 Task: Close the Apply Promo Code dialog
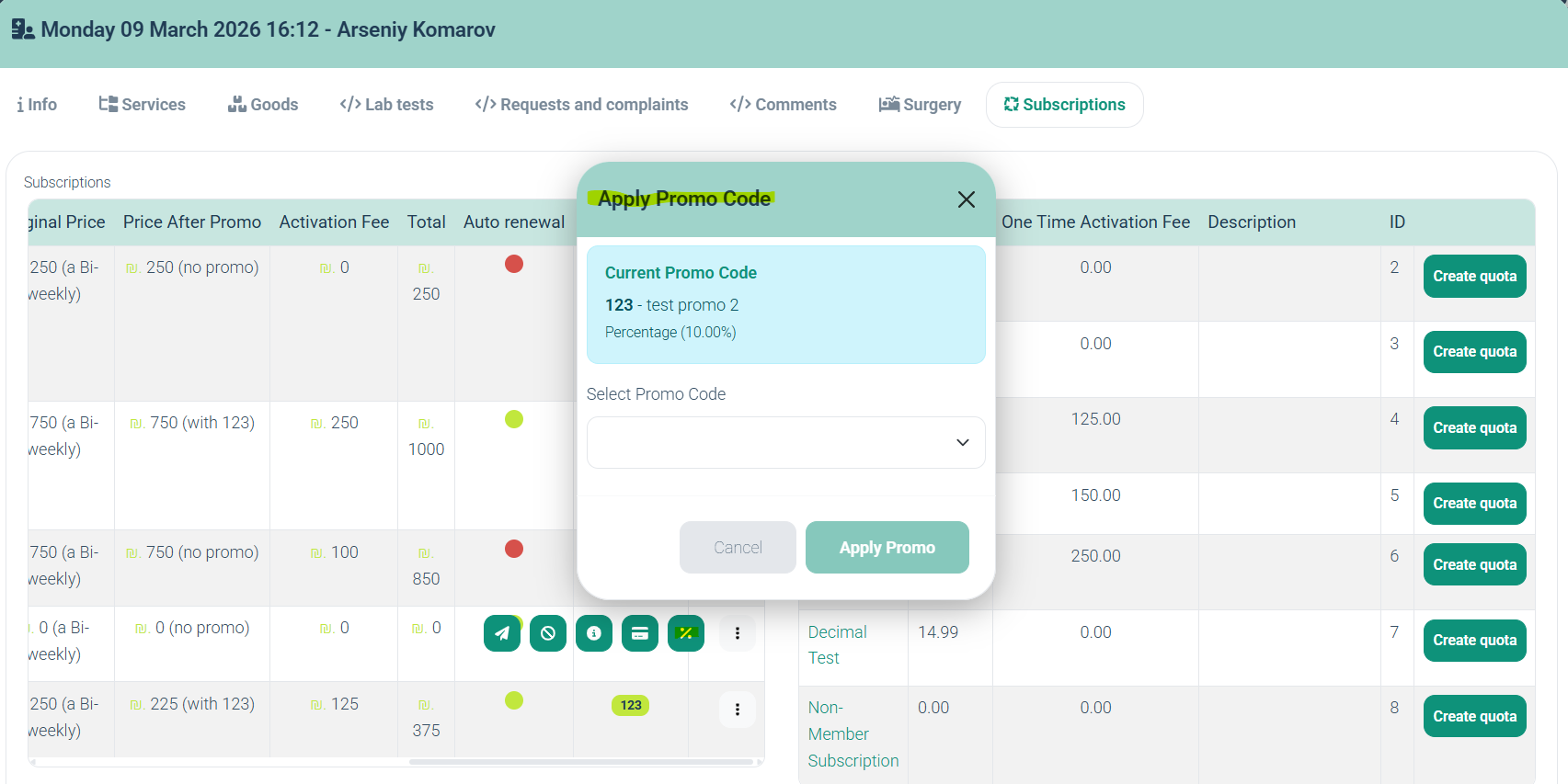coord(966,199)
